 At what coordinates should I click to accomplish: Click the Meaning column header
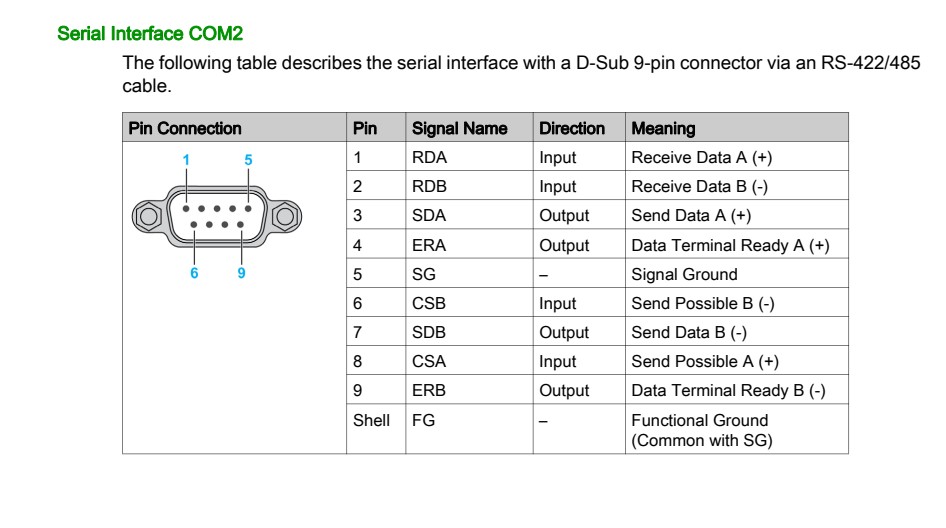tap(663, 128)
